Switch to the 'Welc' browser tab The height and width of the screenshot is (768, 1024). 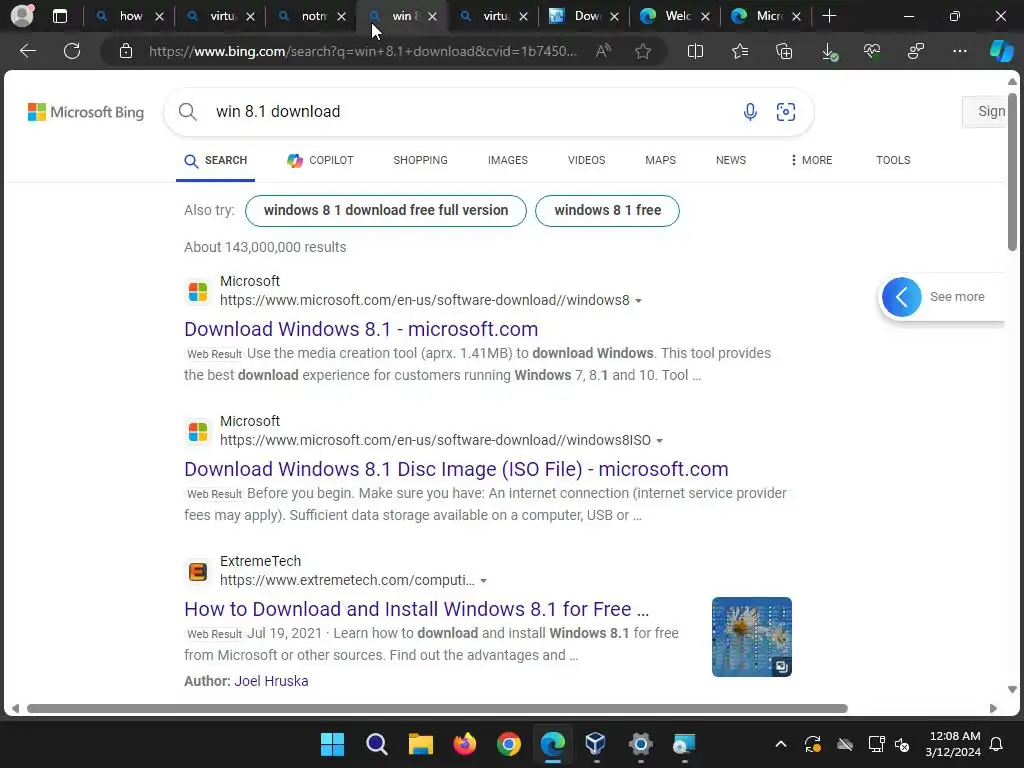[675, 16]
